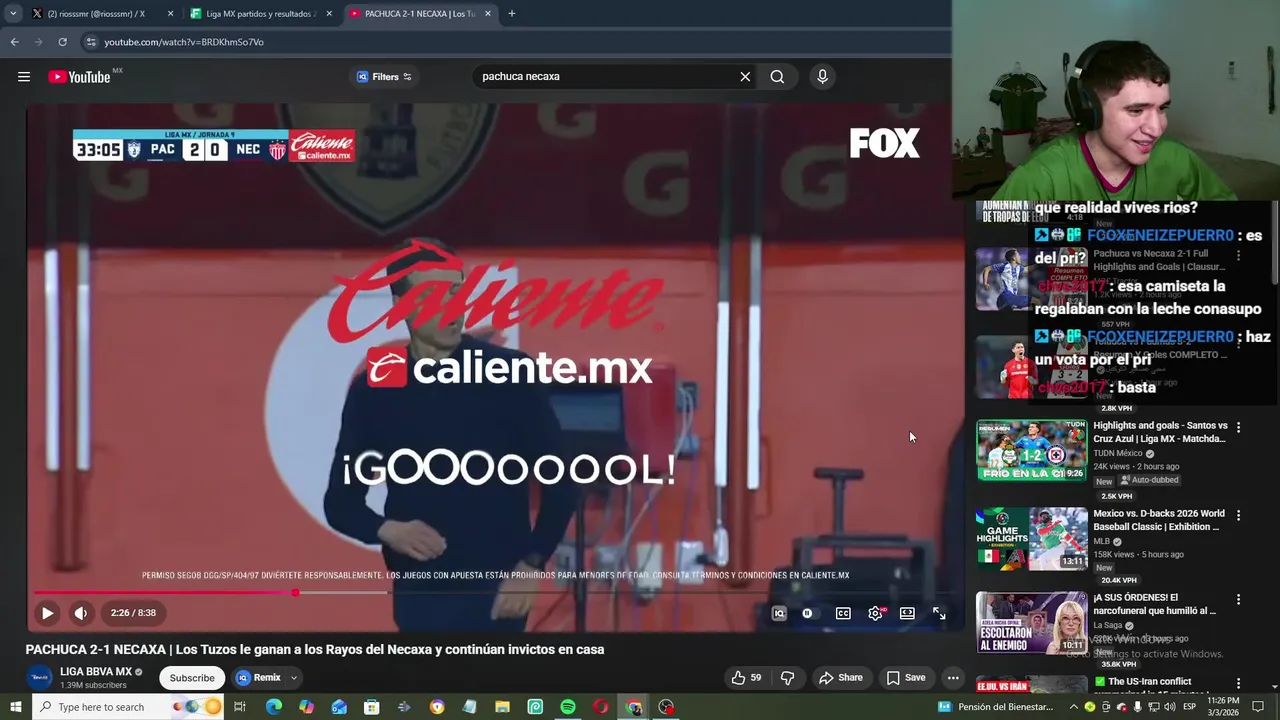Image resolution: width=1280 pixels, height=720 pixels.
Task: Open the IQ extension icon in player controls
Action: (x=779, y=613)
